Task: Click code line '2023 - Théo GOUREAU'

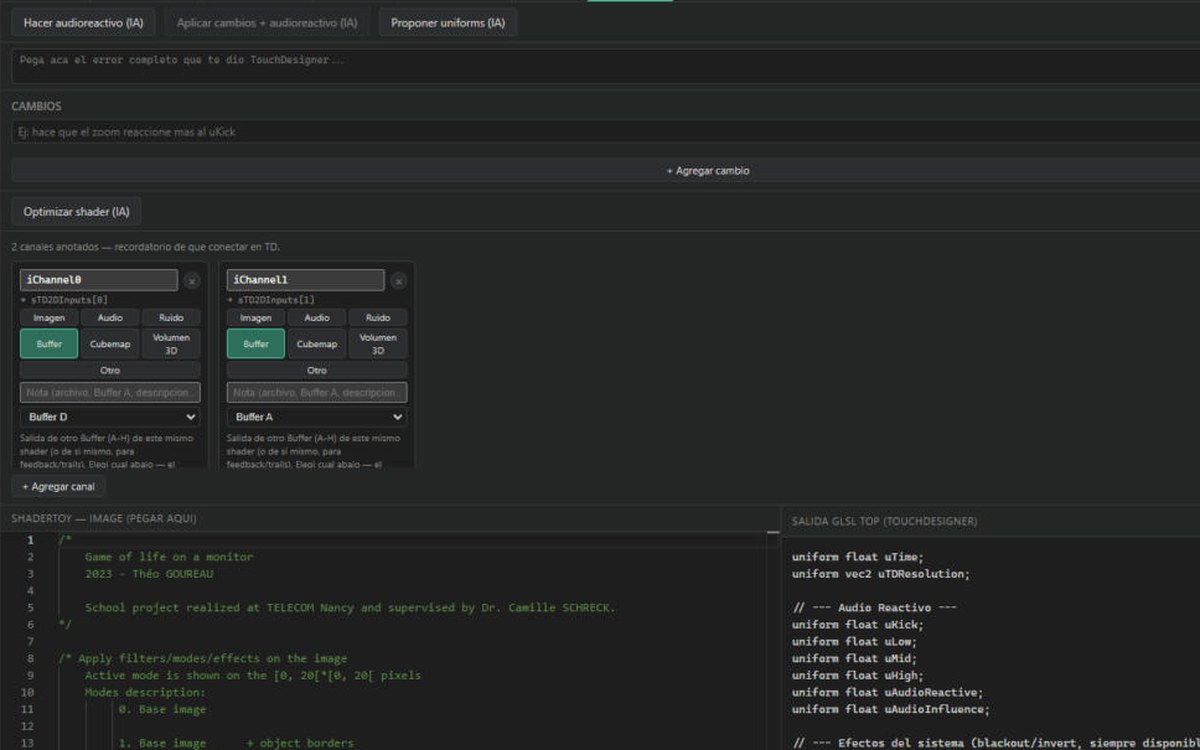Action: pos(149,573)
